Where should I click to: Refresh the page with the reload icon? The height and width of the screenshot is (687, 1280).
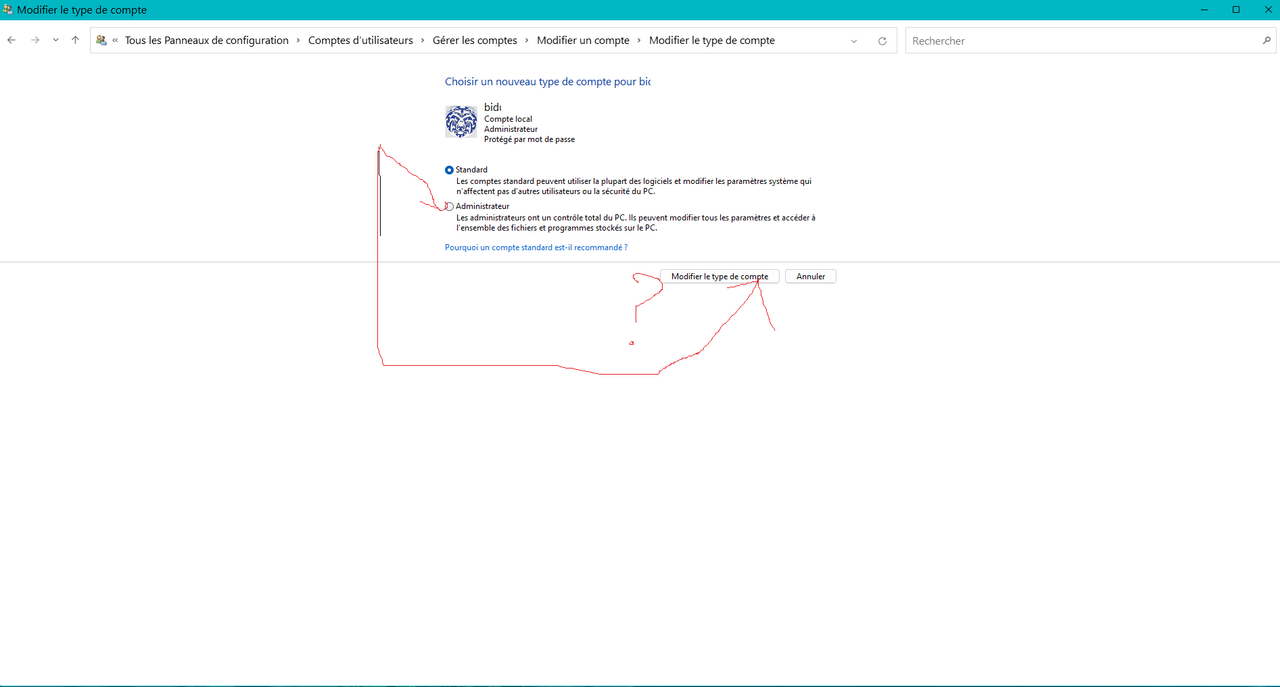pyautogui.click(x=882, y=41)
